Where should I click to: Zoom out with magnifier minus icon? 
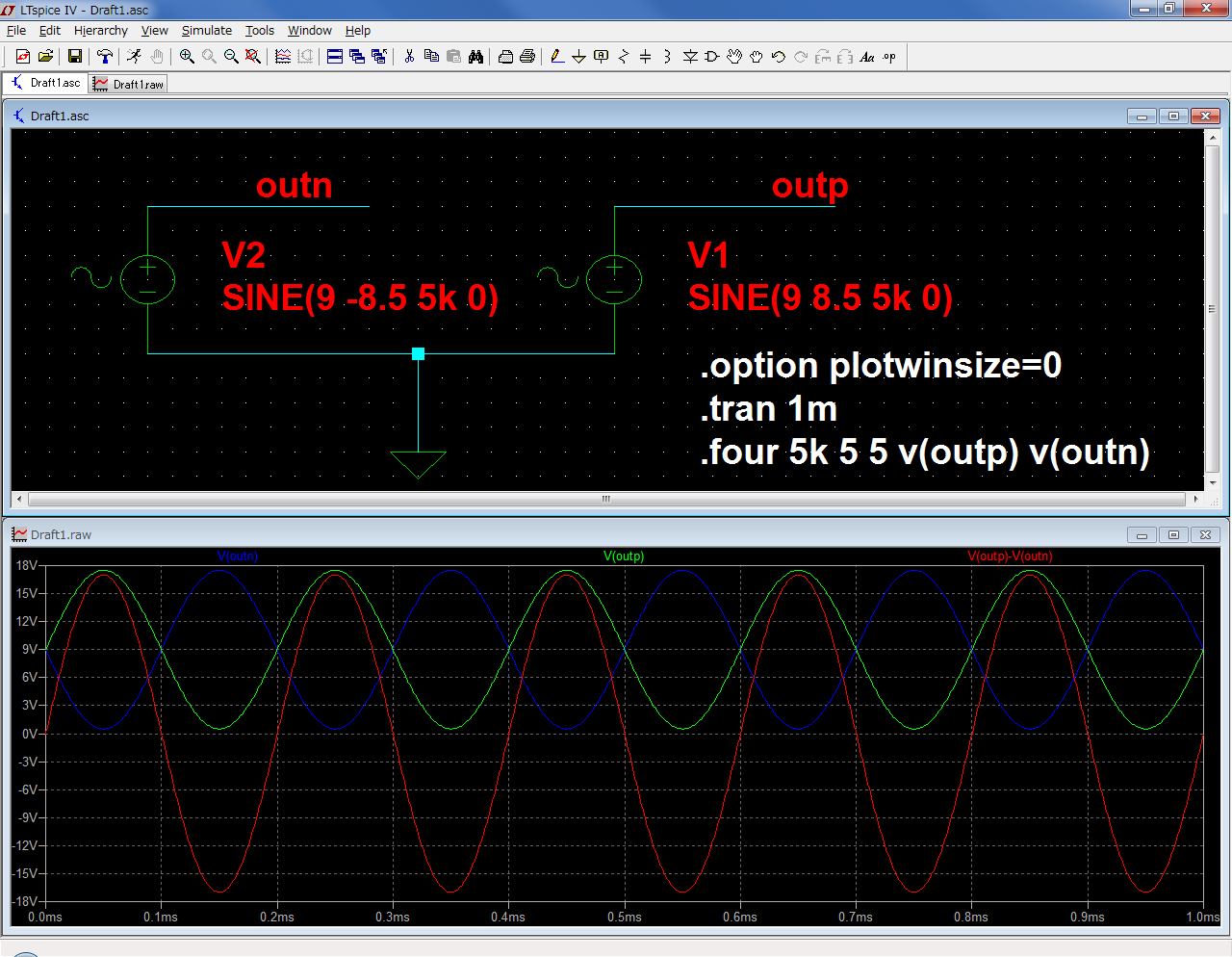(x=231, y=57)
